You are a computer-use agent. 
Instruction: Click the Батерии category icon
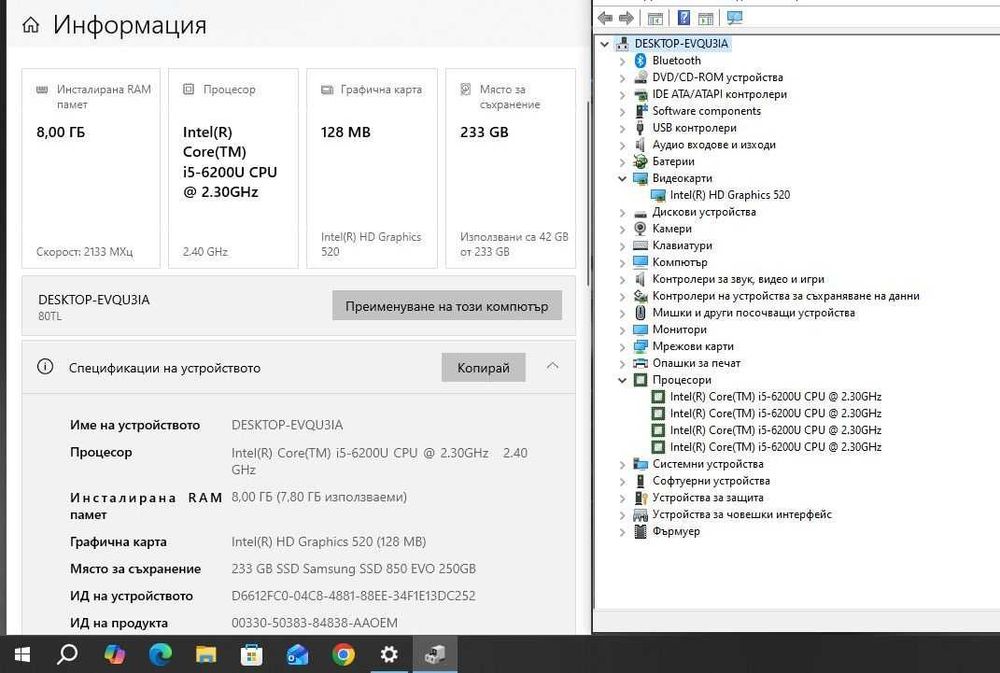point(640,161)
